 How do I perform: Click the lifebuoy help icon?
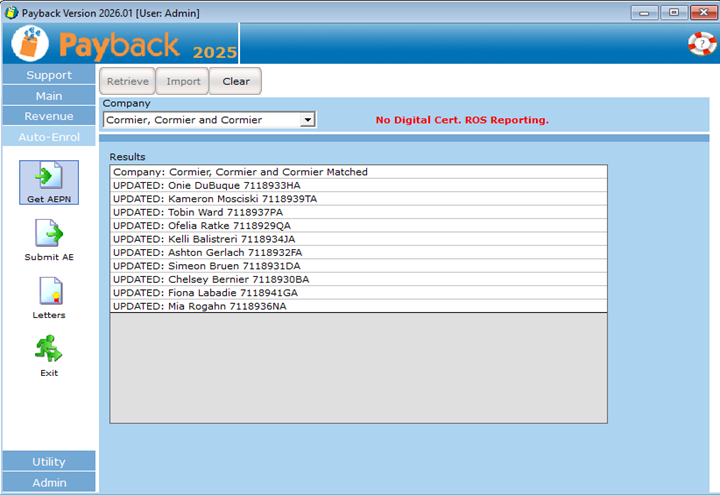702,44
